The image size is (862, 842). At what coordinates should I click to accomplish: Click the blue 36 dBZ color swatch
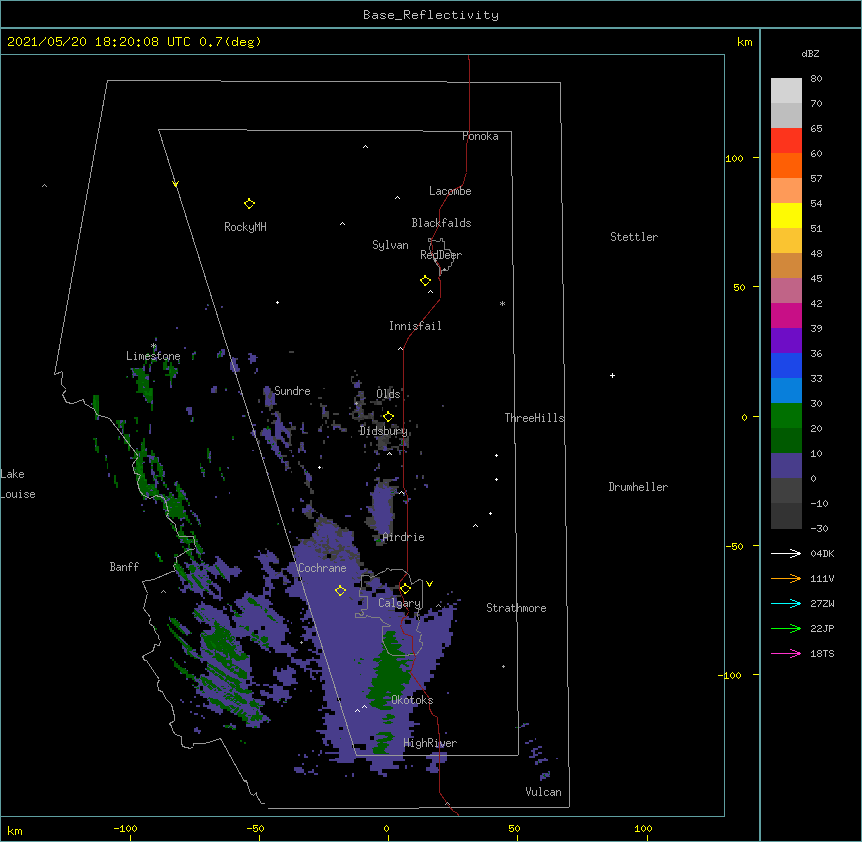click(x=786, y=365)
